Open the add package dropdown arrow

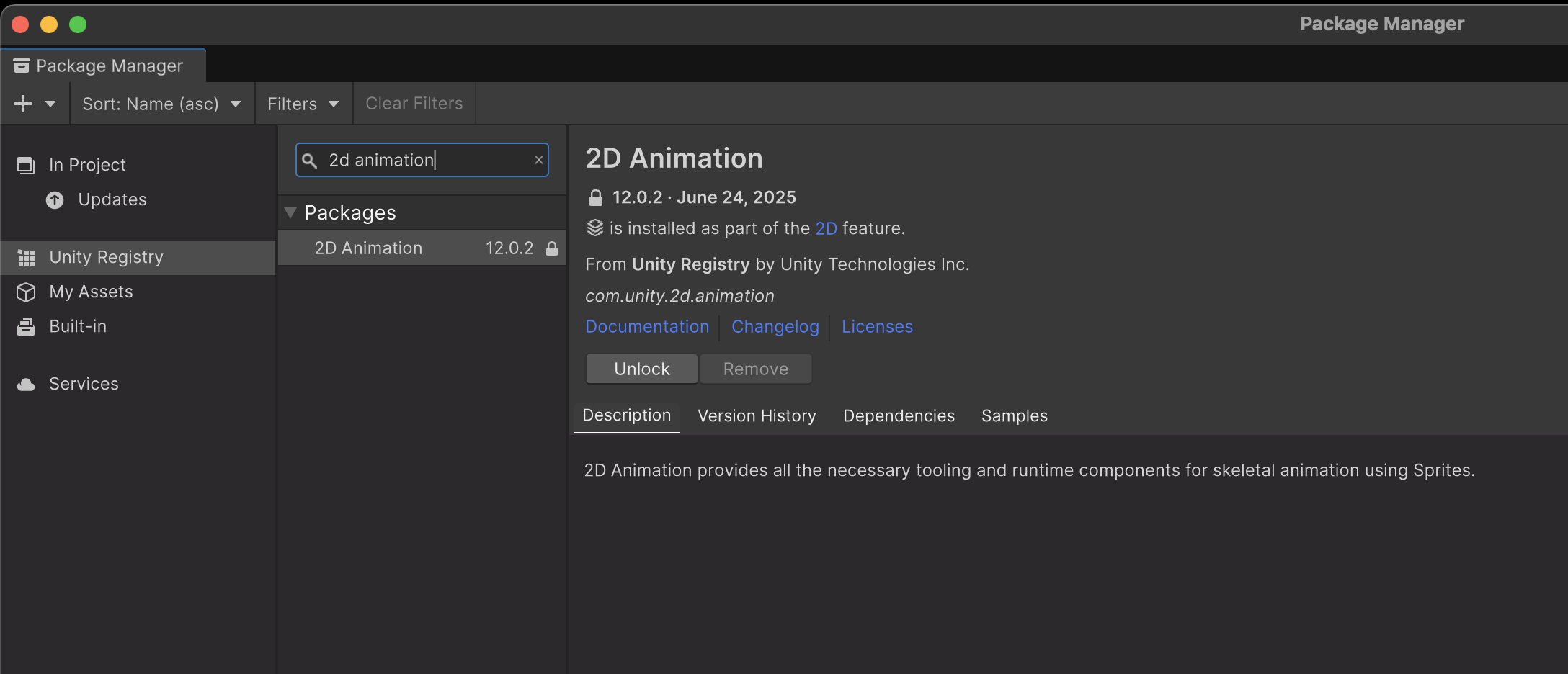click(50, 104)
